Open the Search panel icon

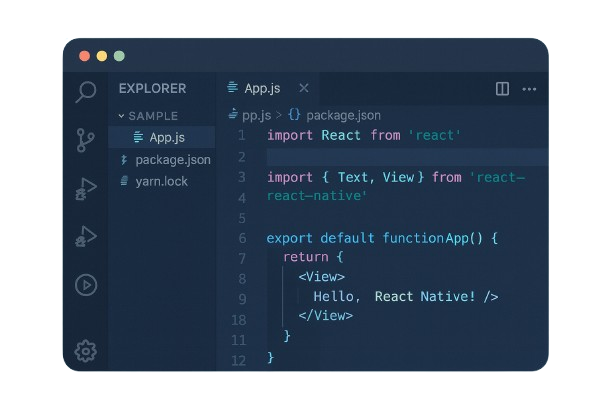pos(86,91)
